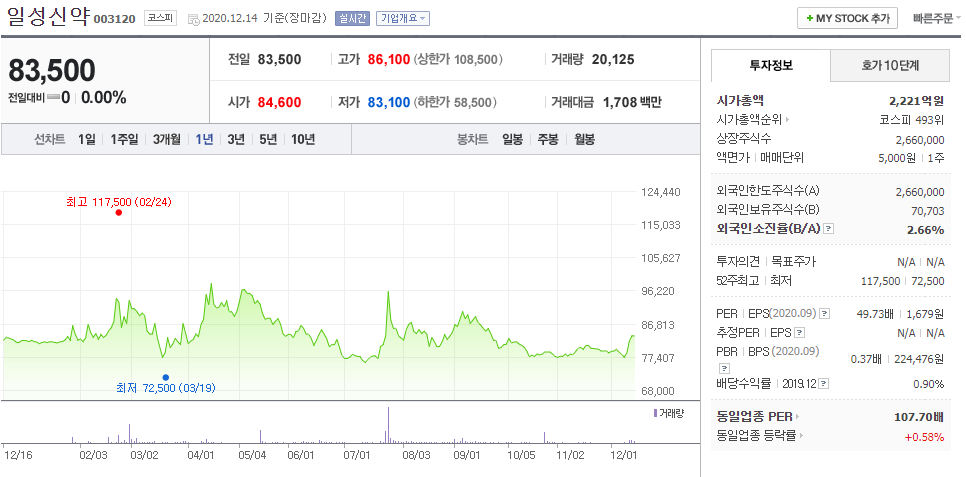The width and height of the screenshot is (966, 477).
Task: Click the 외국인보유주식수(B) value 70,703
Action: [928, 211]
